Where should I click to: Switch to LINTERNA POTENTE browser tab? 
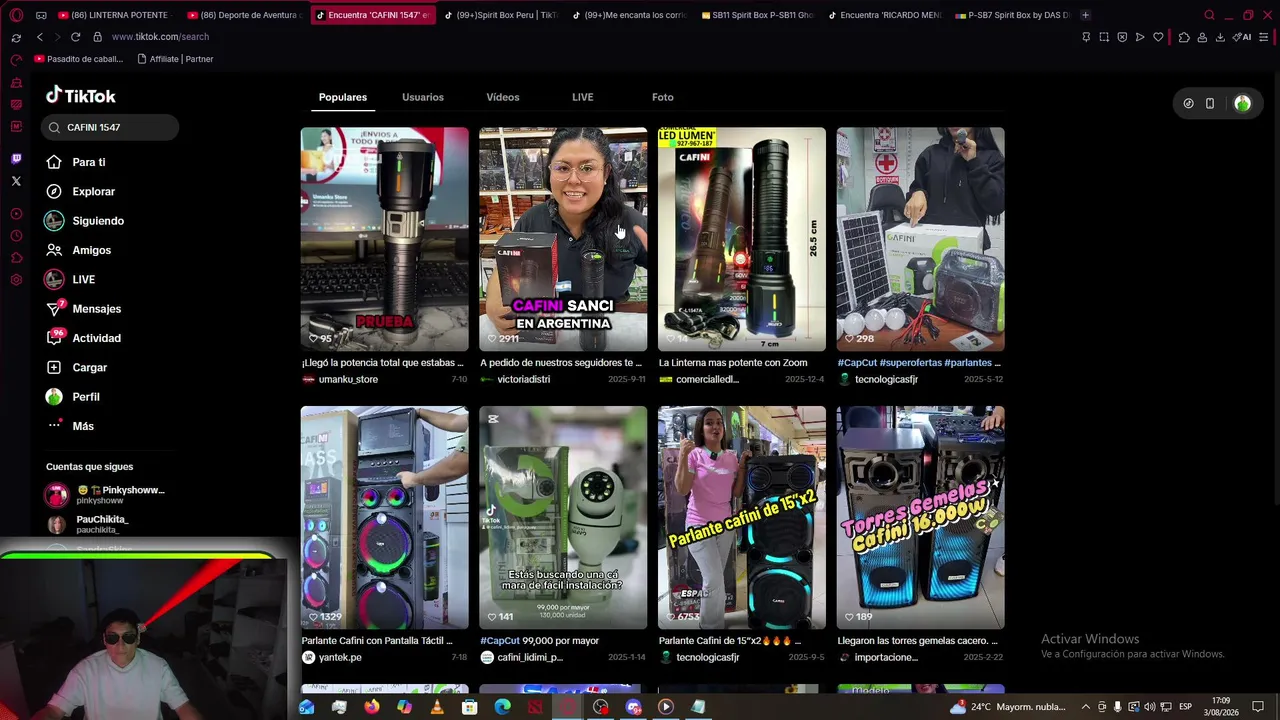[x=118, y=15]
